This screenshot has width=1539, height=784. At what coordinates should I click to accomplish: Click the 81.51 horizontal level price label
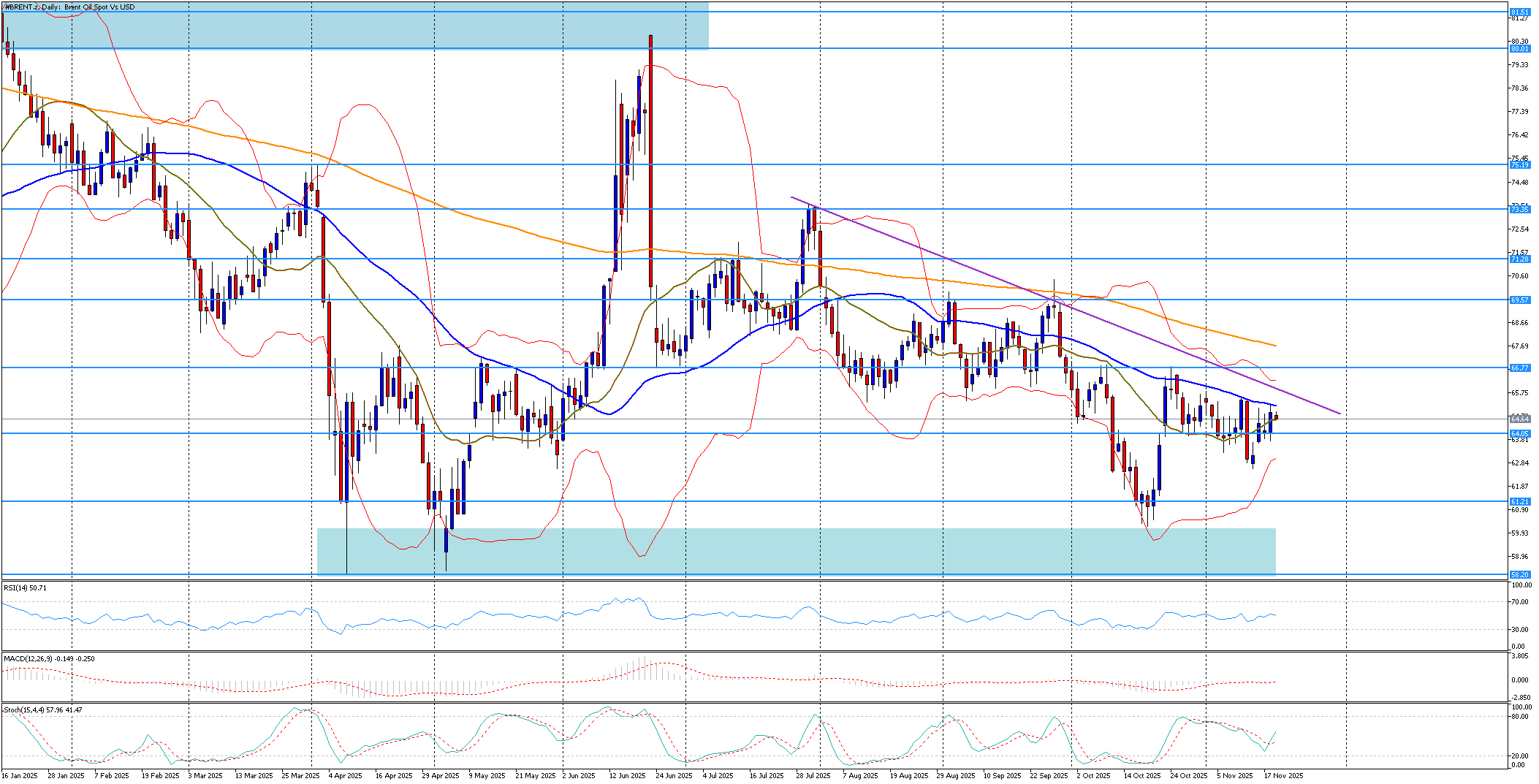1519,12
